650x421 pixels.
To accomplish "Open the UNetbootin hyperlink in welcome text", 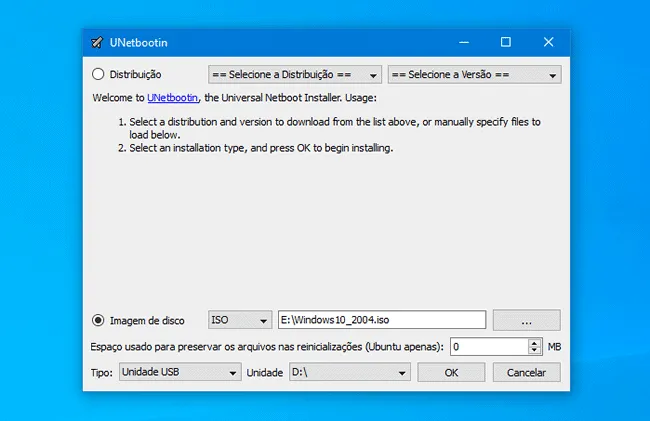I will (173, 98).
